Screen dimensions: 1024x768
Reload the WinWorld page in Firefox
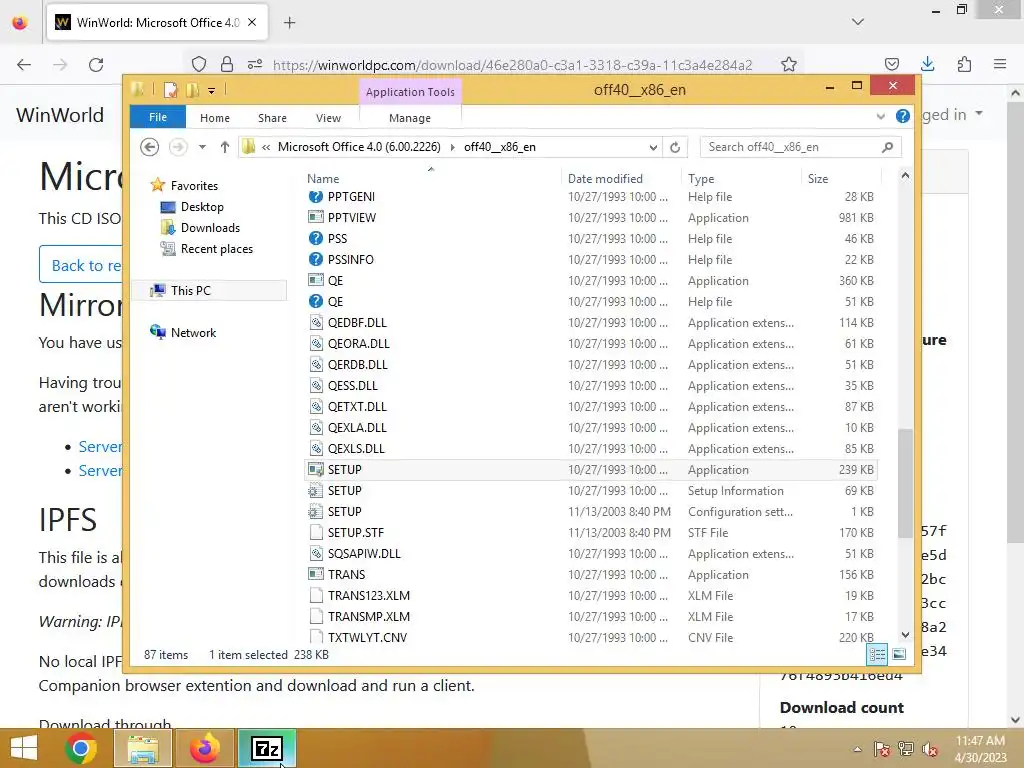(96, 65)
